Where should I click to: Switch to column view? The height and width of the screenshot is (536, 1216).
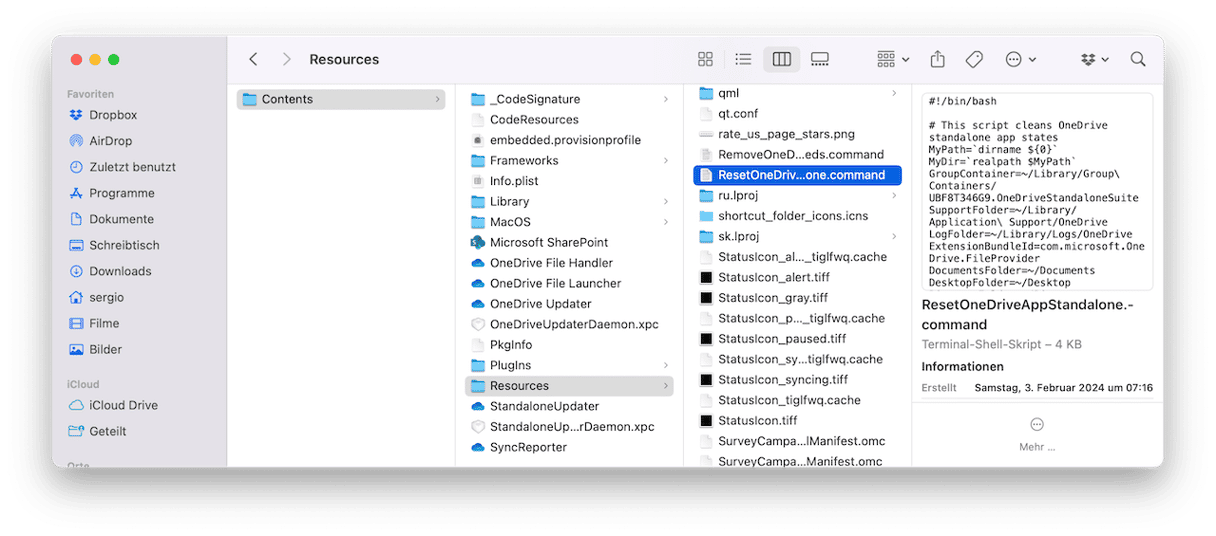782,60
